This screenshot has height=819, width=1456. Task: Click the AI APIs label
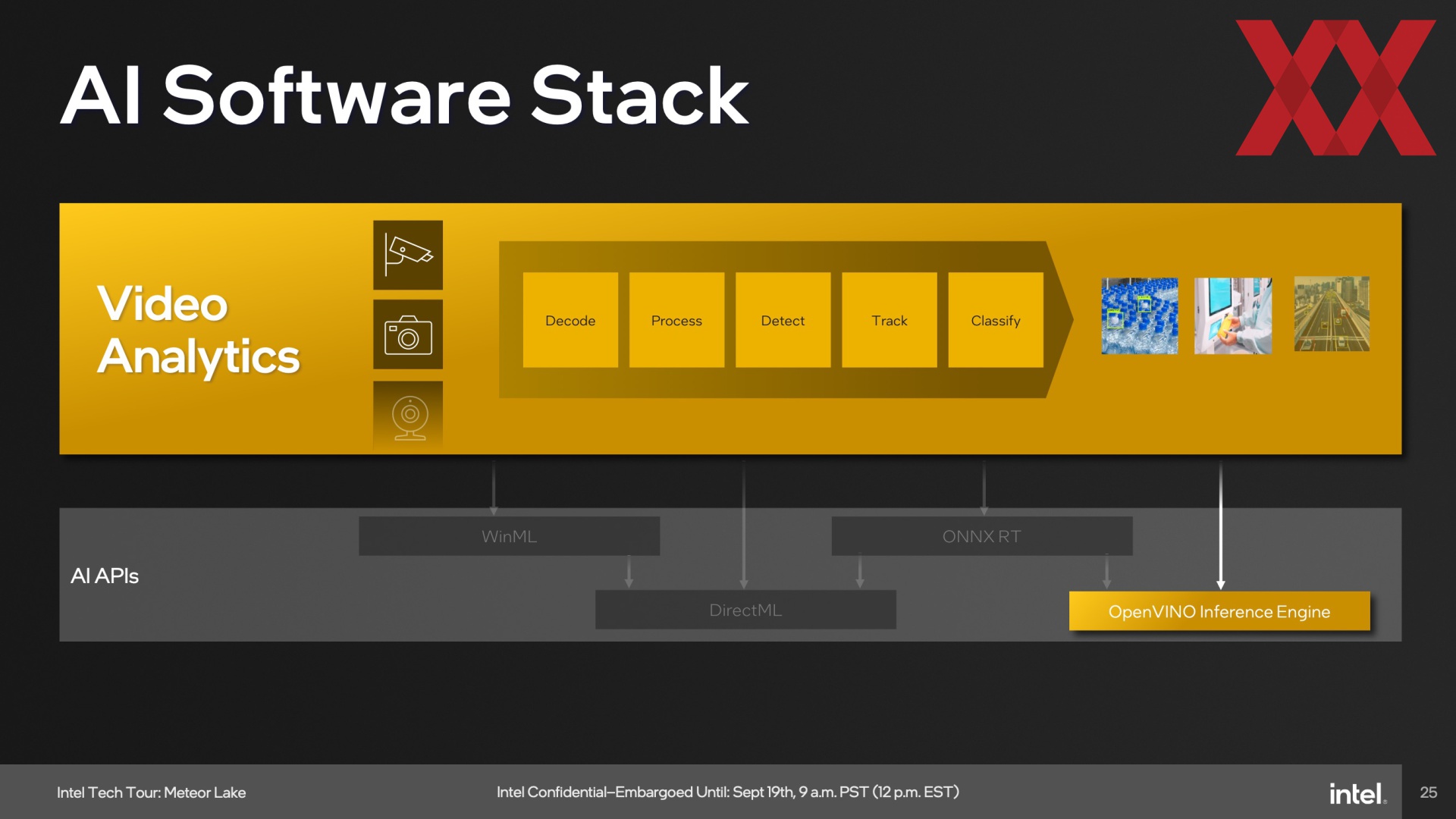[105, 576]
